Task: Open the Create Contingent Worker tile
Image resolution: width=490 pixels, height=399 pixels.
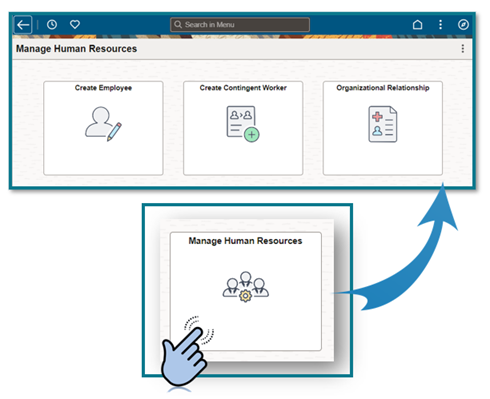Action: coord(243,128)
